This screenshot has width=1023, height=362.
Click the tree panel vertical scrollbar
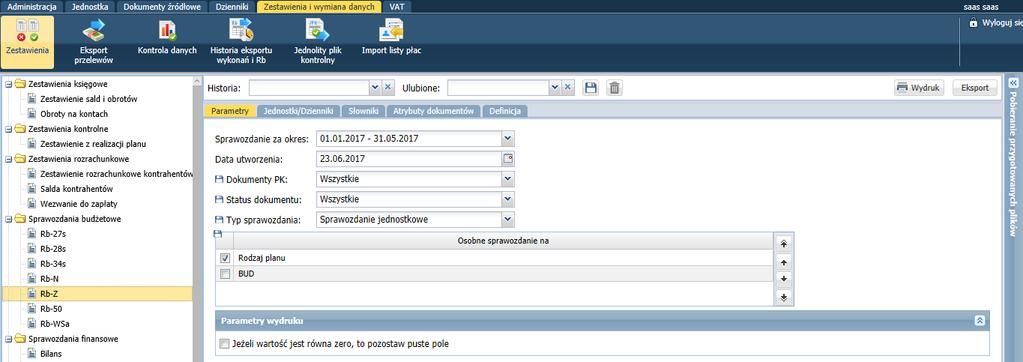coord(197,219)
